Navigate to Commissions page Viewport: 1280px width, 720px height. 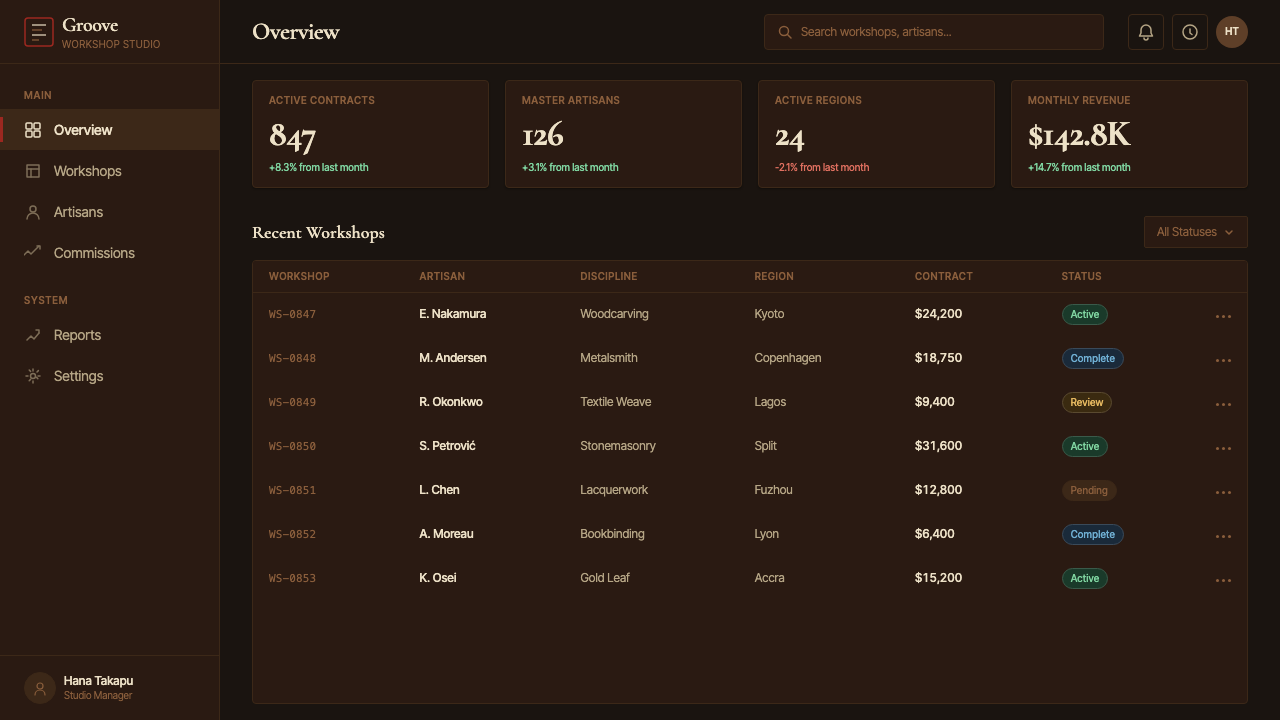pyautogui.click(x=110, y=253)
